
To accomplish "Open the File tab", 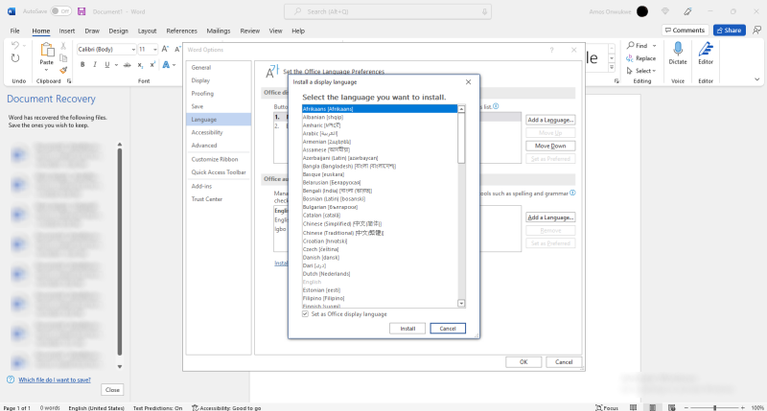I will point(15,31).
